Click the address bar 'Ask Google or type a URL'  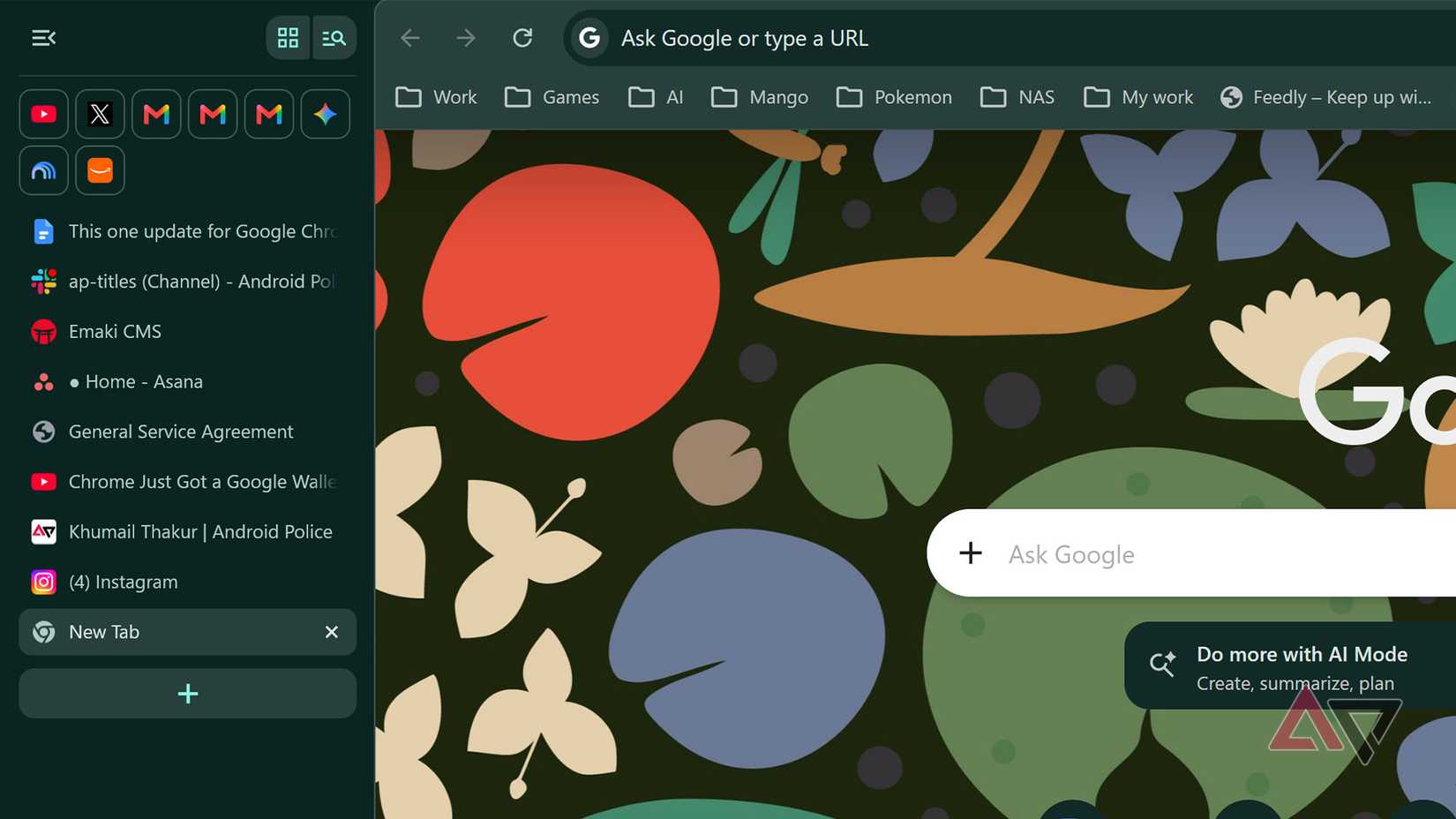1009,38
